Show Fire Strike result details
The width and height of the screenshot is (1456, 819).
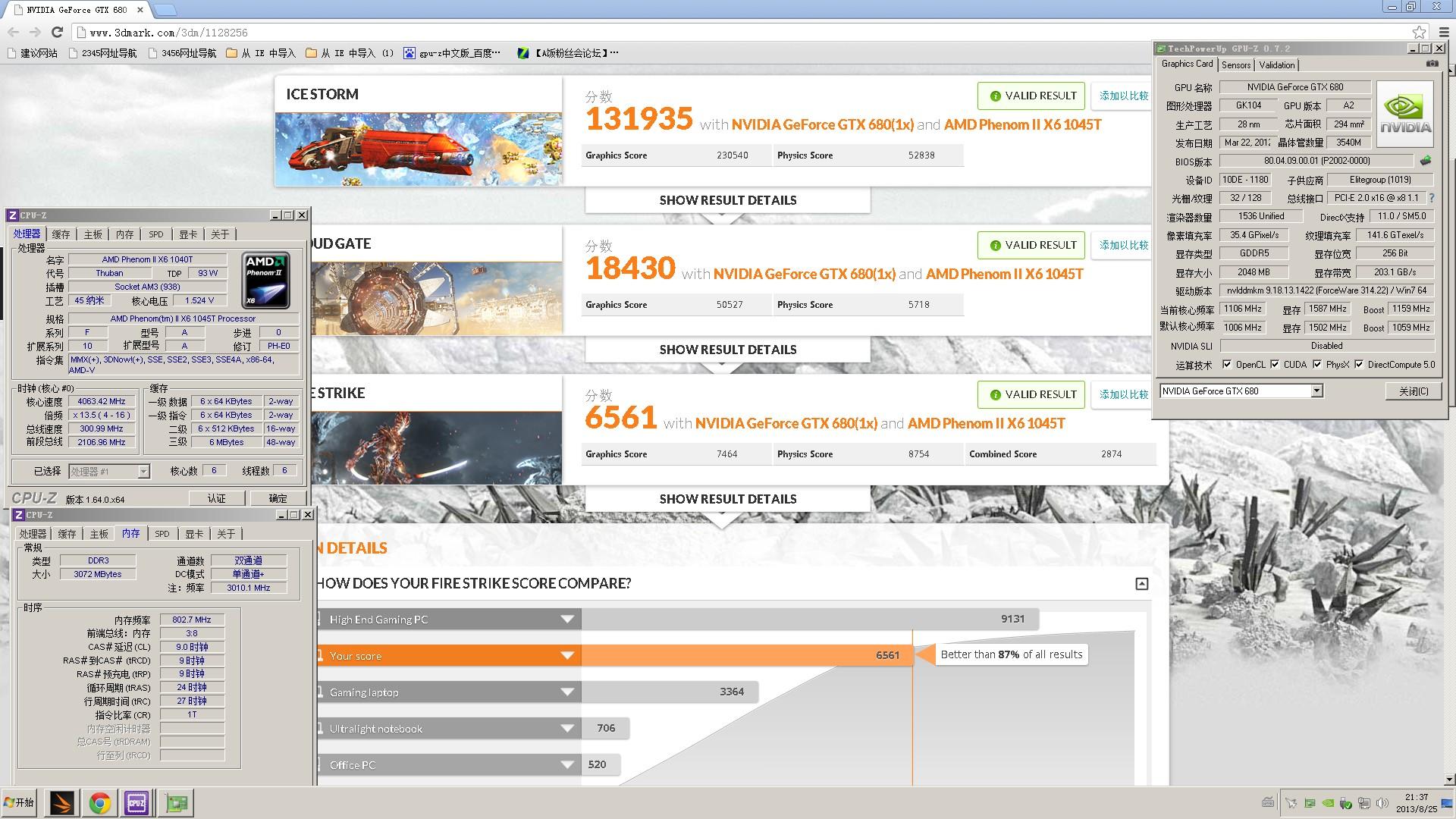(727, 499)
